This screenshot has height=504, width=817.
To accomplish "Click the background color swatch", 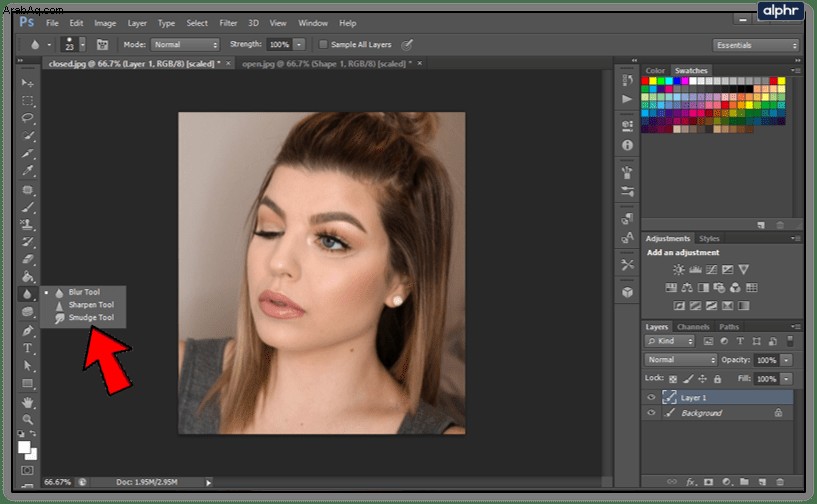I will [33, 456].
